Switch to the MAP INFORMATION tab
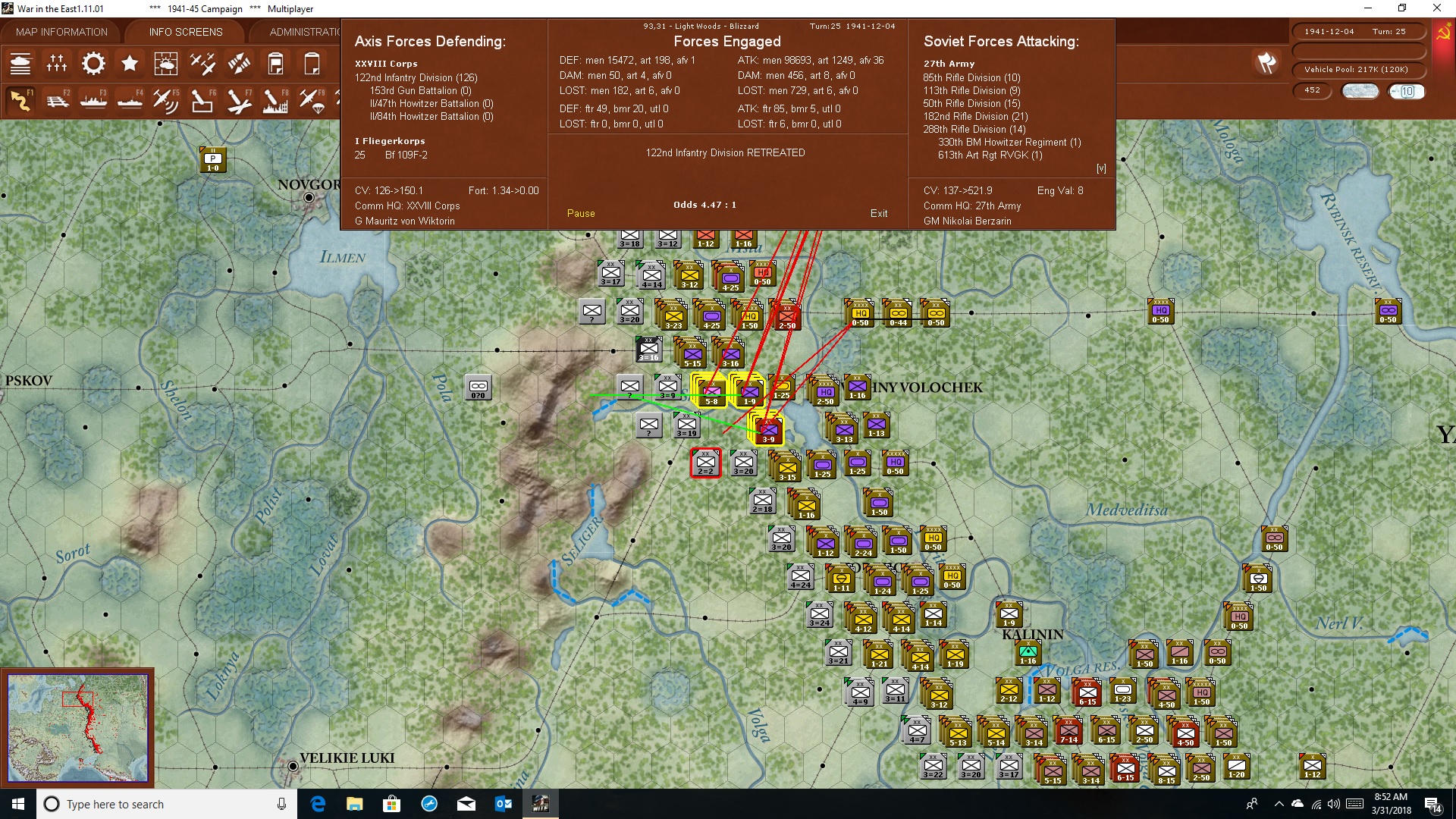Image resolution: width=1456 pixels, height=819 pixels. pyautogui.click(x=61, y=32)
